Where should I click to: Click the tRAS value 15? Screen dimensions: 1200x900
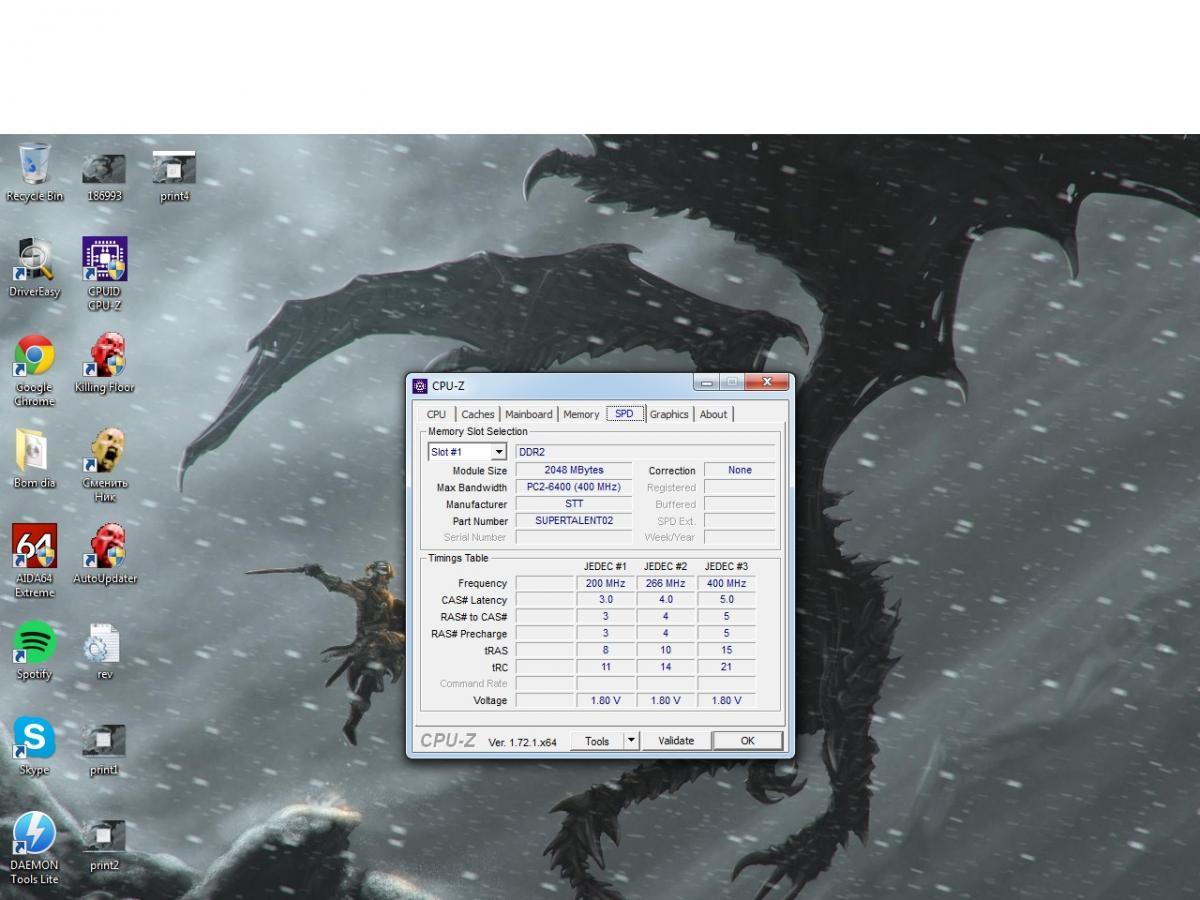[726, 650]
